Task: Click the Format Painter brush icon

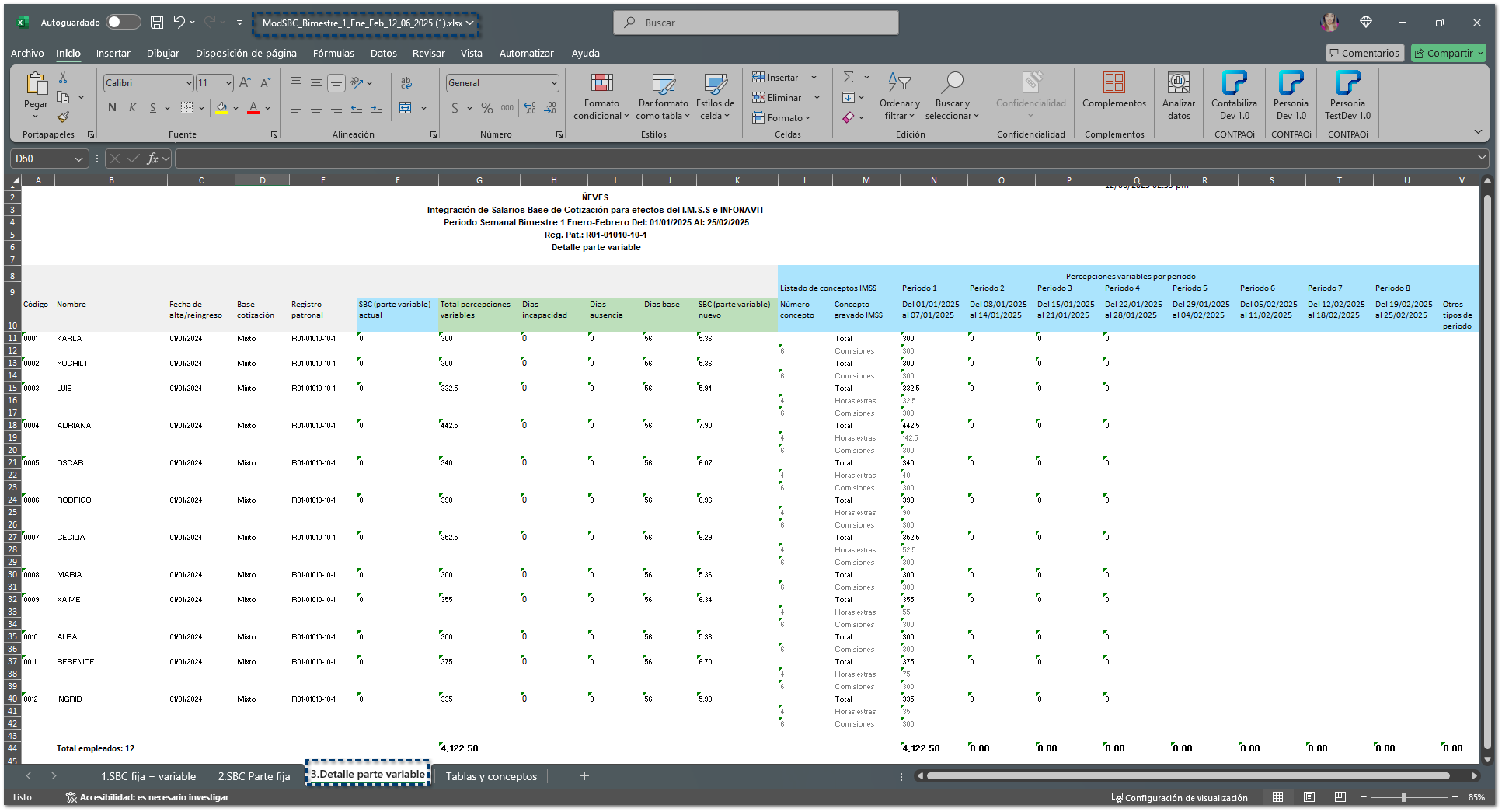Action: point(63,117)
